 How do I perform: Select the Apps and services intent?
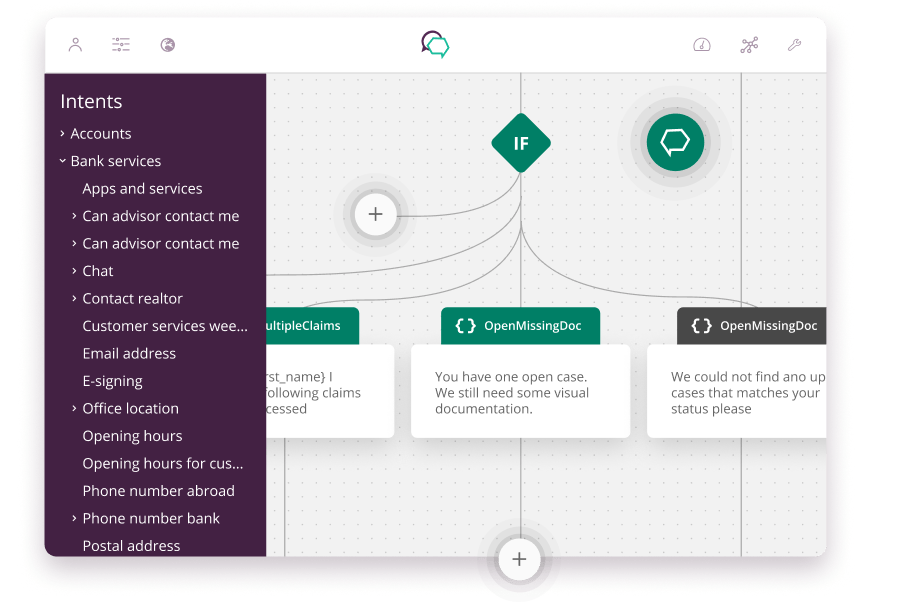point(142,188)
